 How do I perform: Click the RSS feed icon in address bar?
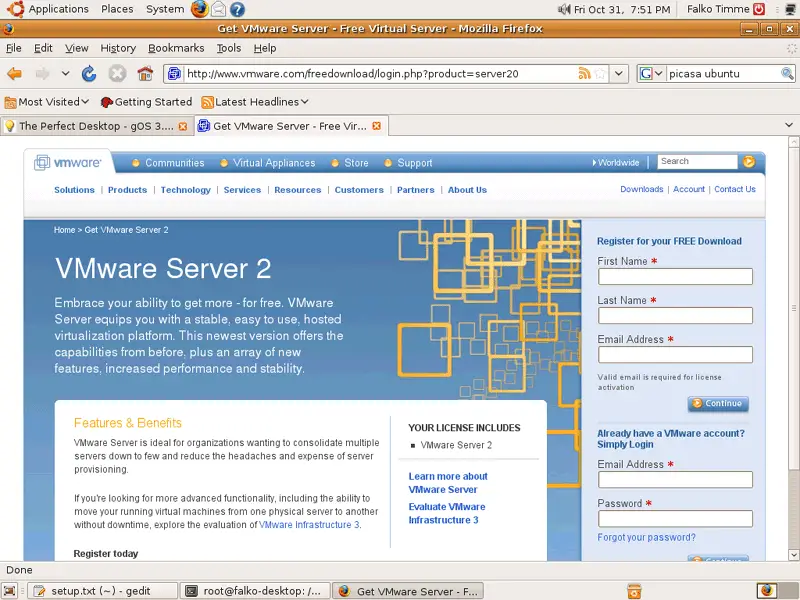point(585,73)
